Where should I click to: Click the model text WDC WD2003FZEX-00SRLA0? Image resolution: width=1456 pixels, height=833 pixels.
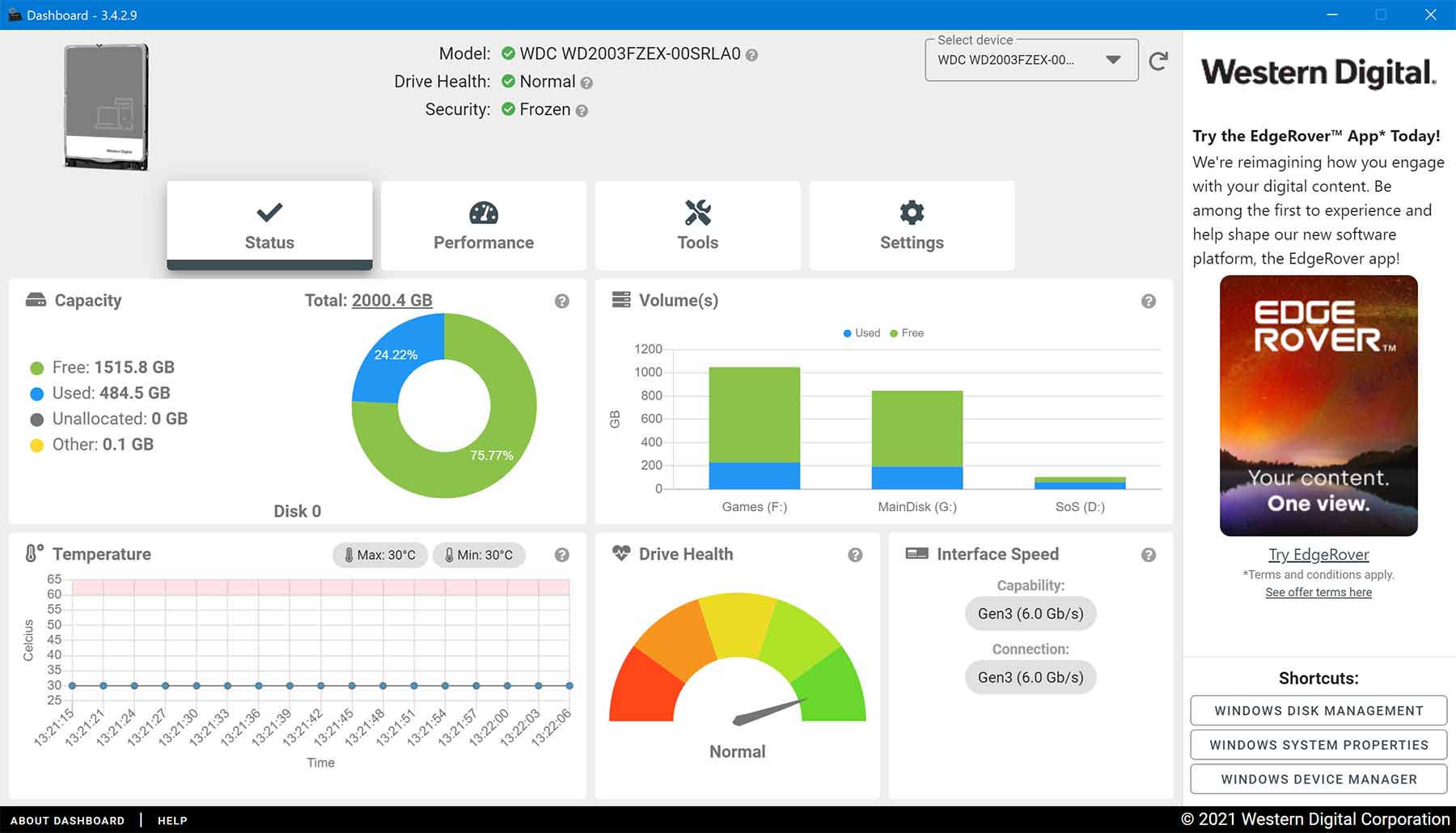(630, 53)
